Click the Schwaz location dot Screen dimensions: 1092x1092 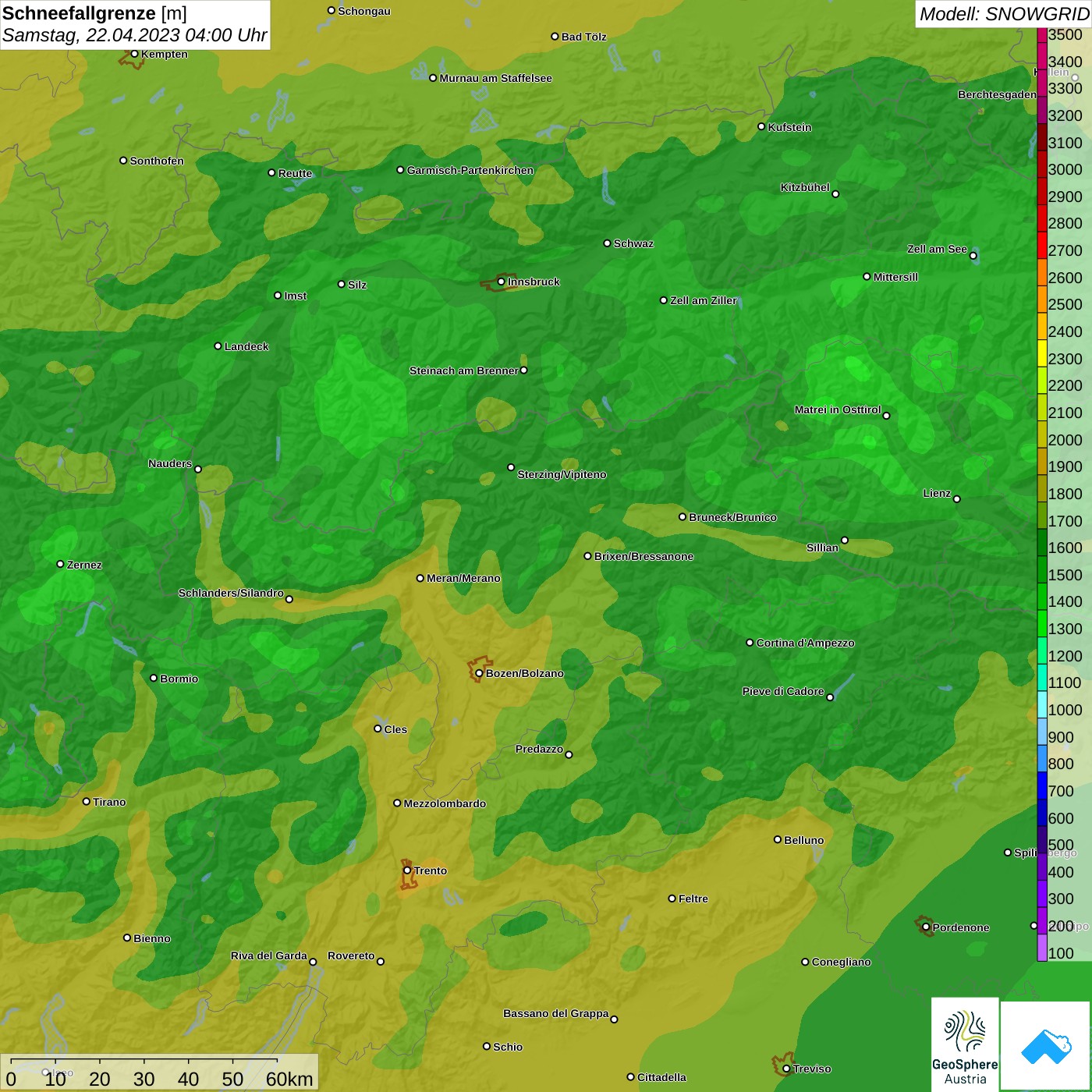(x=607, y=243)
